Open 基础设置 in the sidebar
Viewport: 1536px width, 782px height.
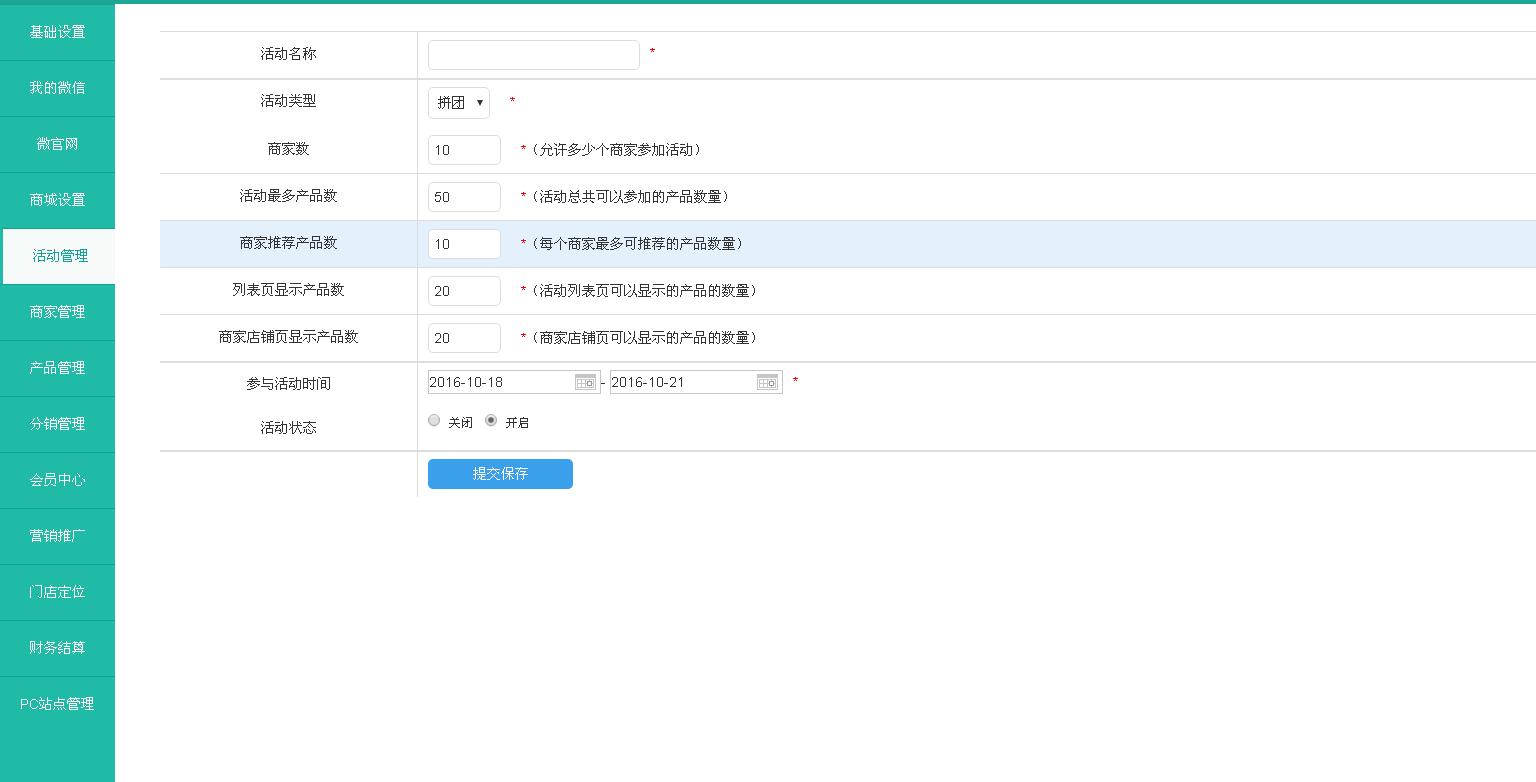[x=57, y=32]
